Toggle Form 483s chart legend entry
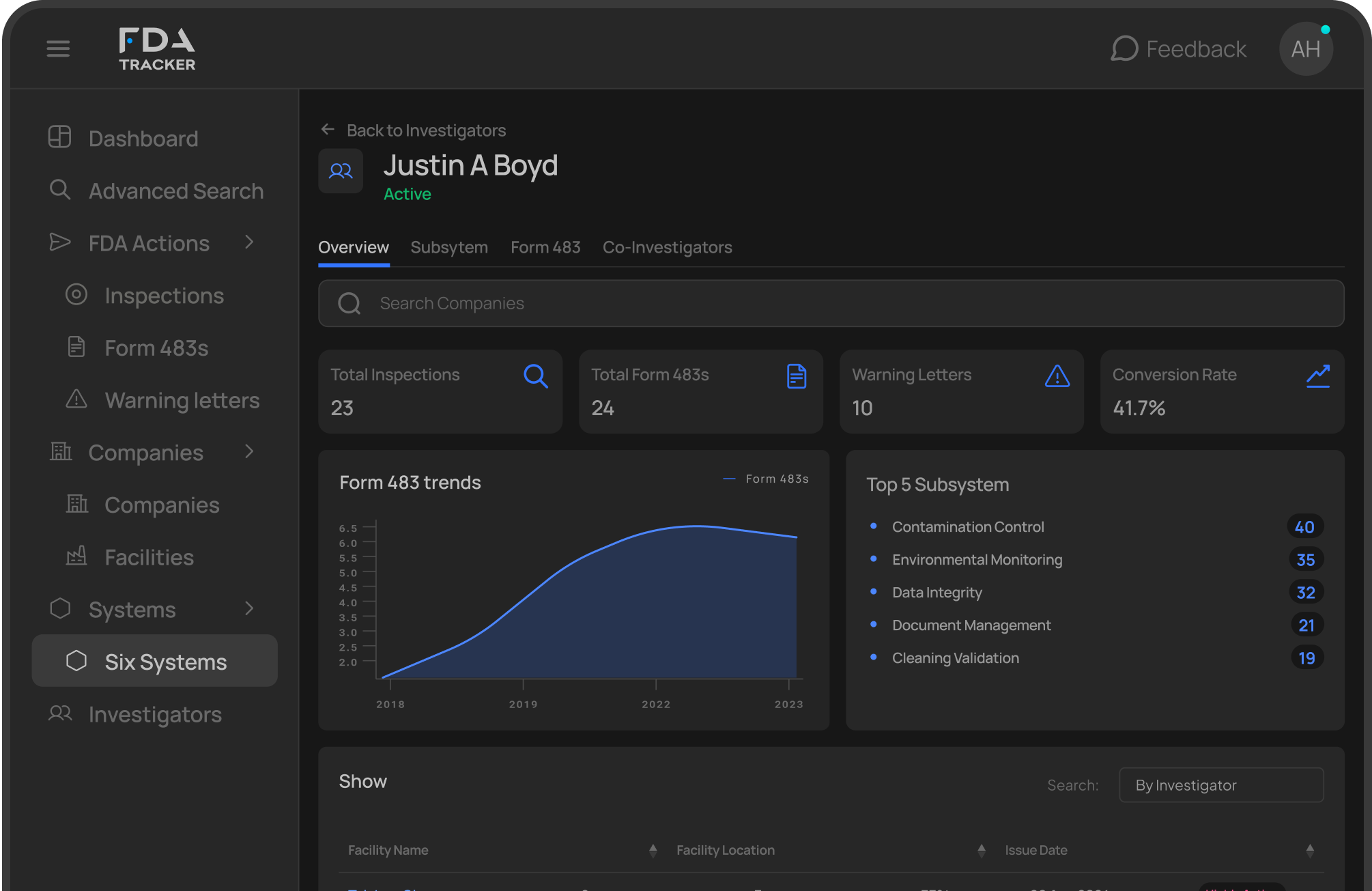 coord(767,479)
